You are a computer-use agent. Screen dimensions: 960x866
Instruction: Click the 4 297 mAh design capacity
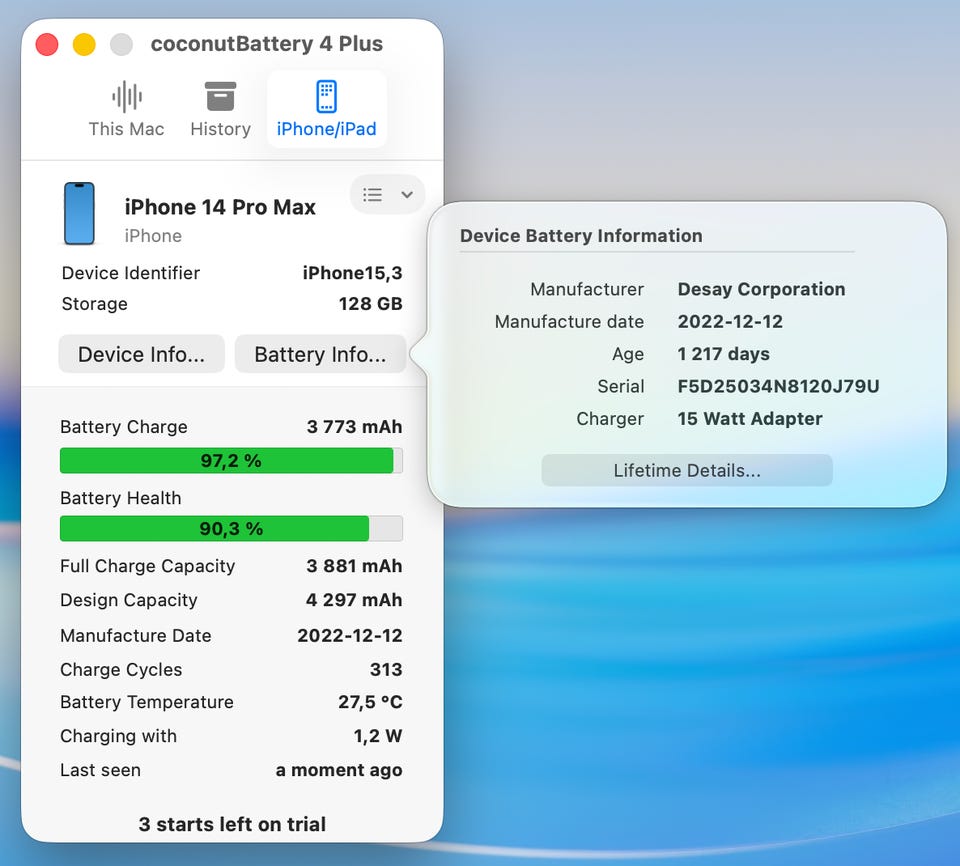click(354, 600)
